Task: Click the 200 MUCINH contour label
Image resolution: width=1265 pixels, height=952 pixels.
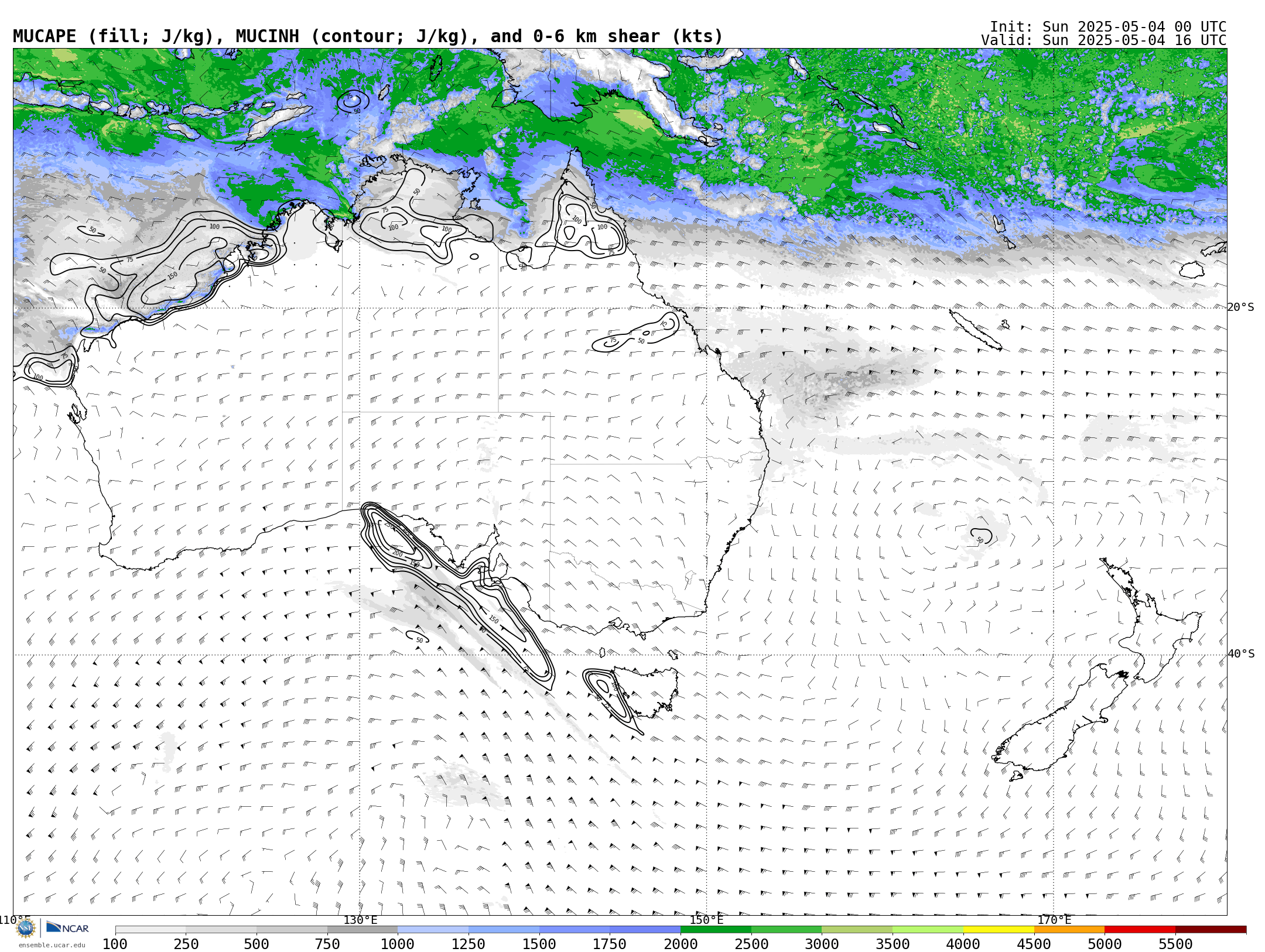Action: coord(397,553)
